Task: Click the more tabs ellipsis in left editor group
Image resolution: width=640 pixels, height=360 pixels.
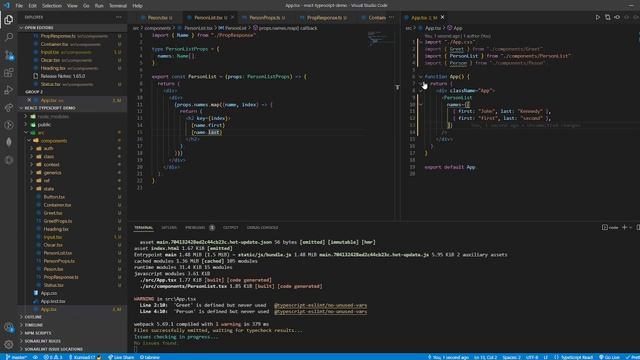Action: point(391,18)
